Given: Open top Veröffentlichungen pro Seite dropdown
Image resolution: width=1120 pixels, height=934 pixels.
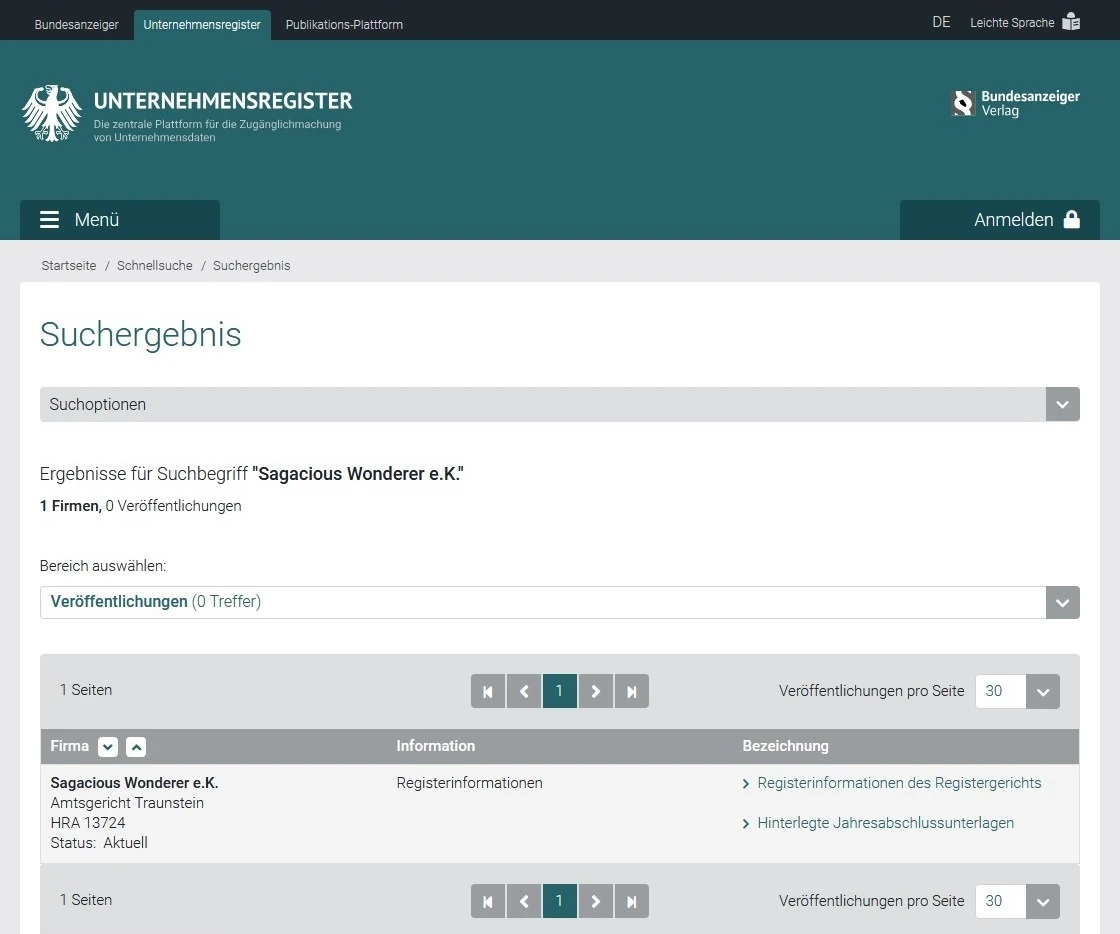Looking at the screenshot, I should tap(1042, 691).
